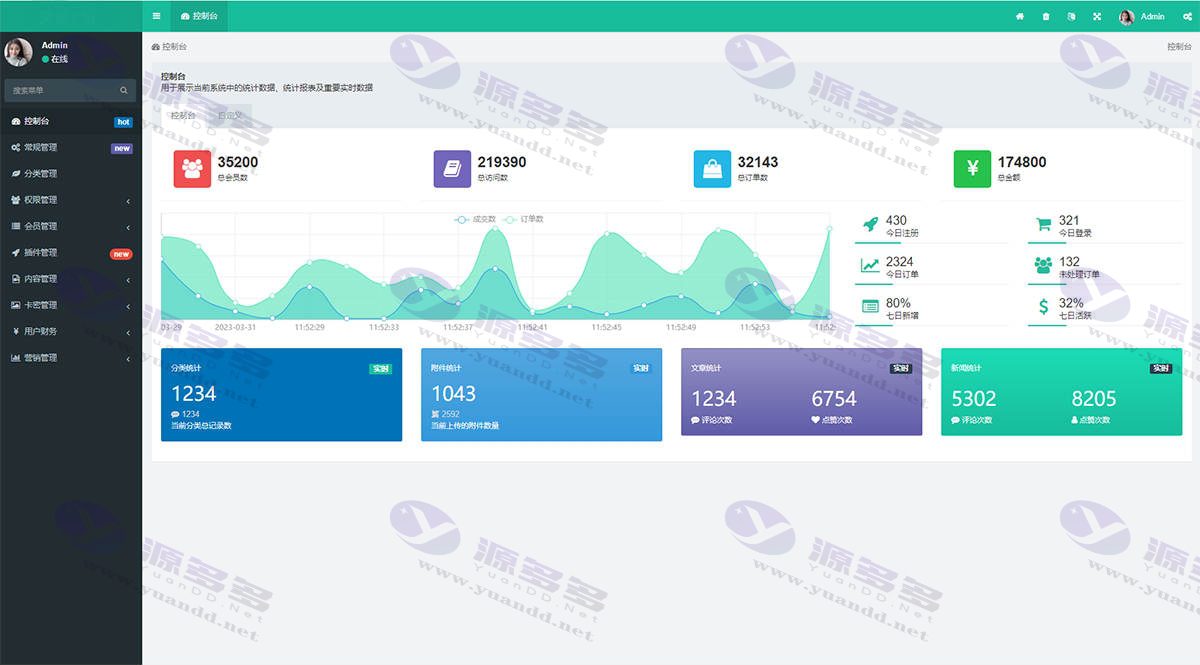Click the rocket icon beside 今日注册
Viewport: 1200px width, 665px height.
[870, 224]
